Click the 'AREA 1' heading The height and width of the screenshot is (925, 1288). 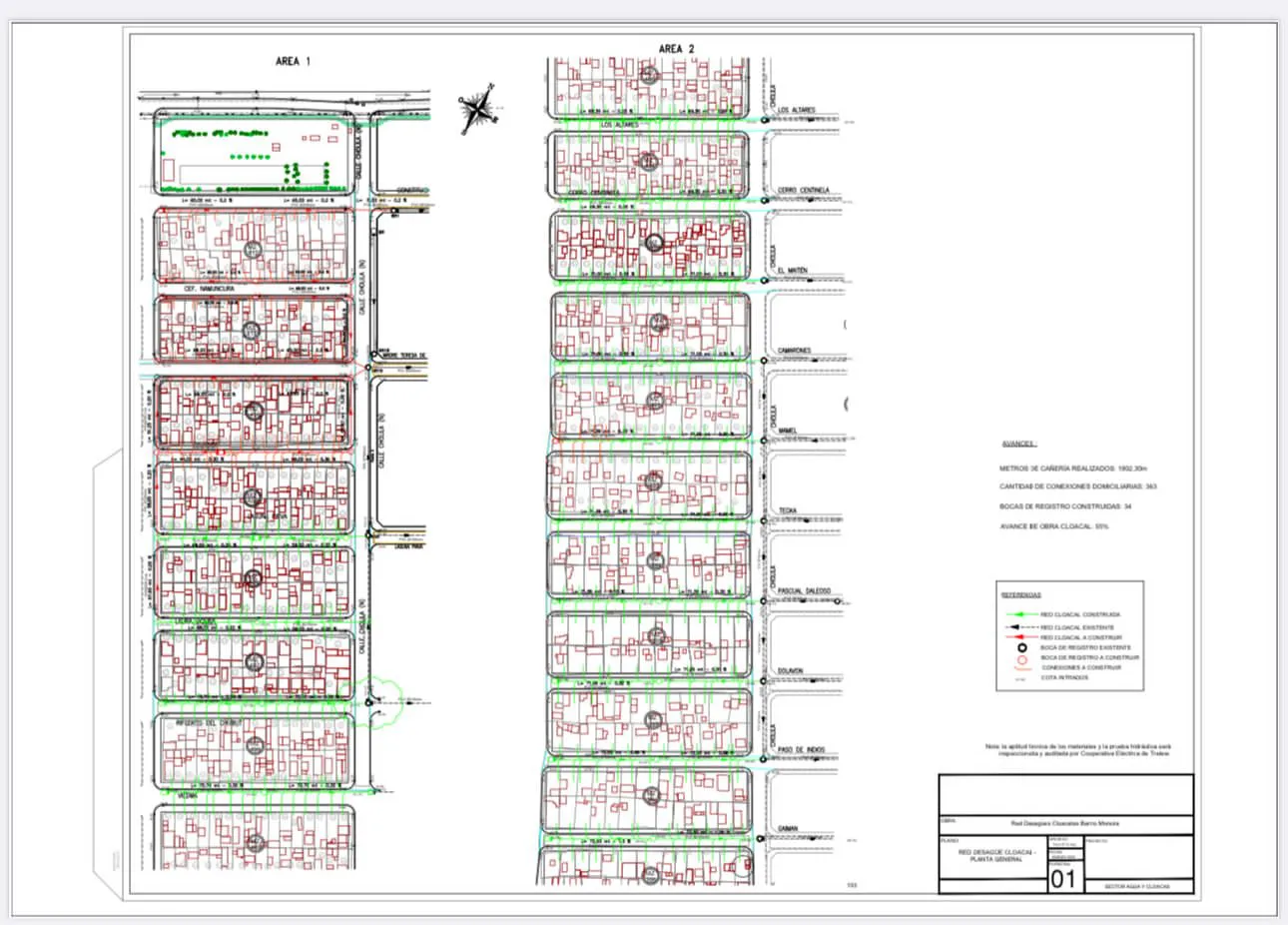pyautogui.click(x=294, y=62)
